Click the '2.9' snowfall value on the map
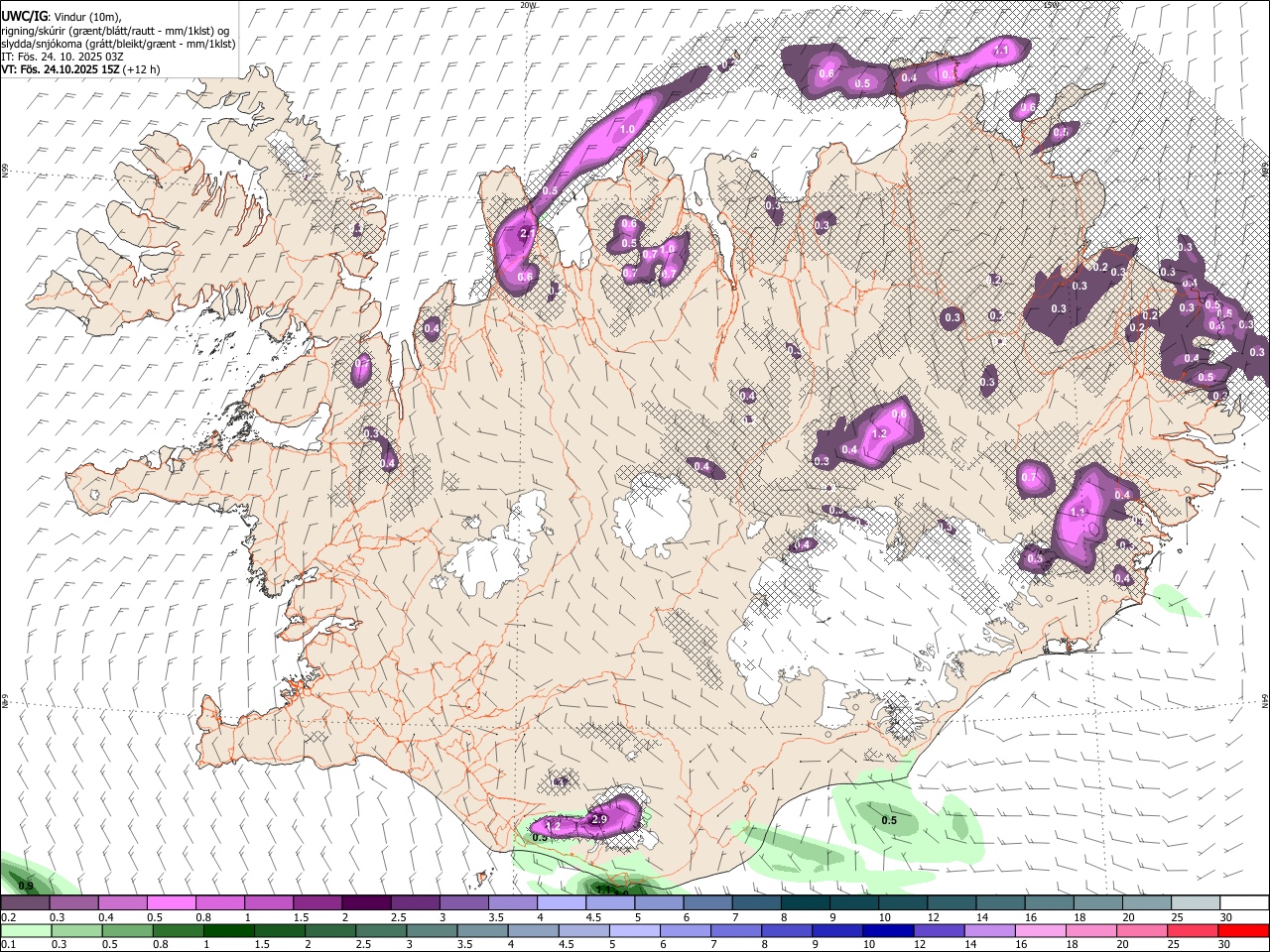Image resolution: width=1270 pixels, height=952 pixels. point(599,820)
